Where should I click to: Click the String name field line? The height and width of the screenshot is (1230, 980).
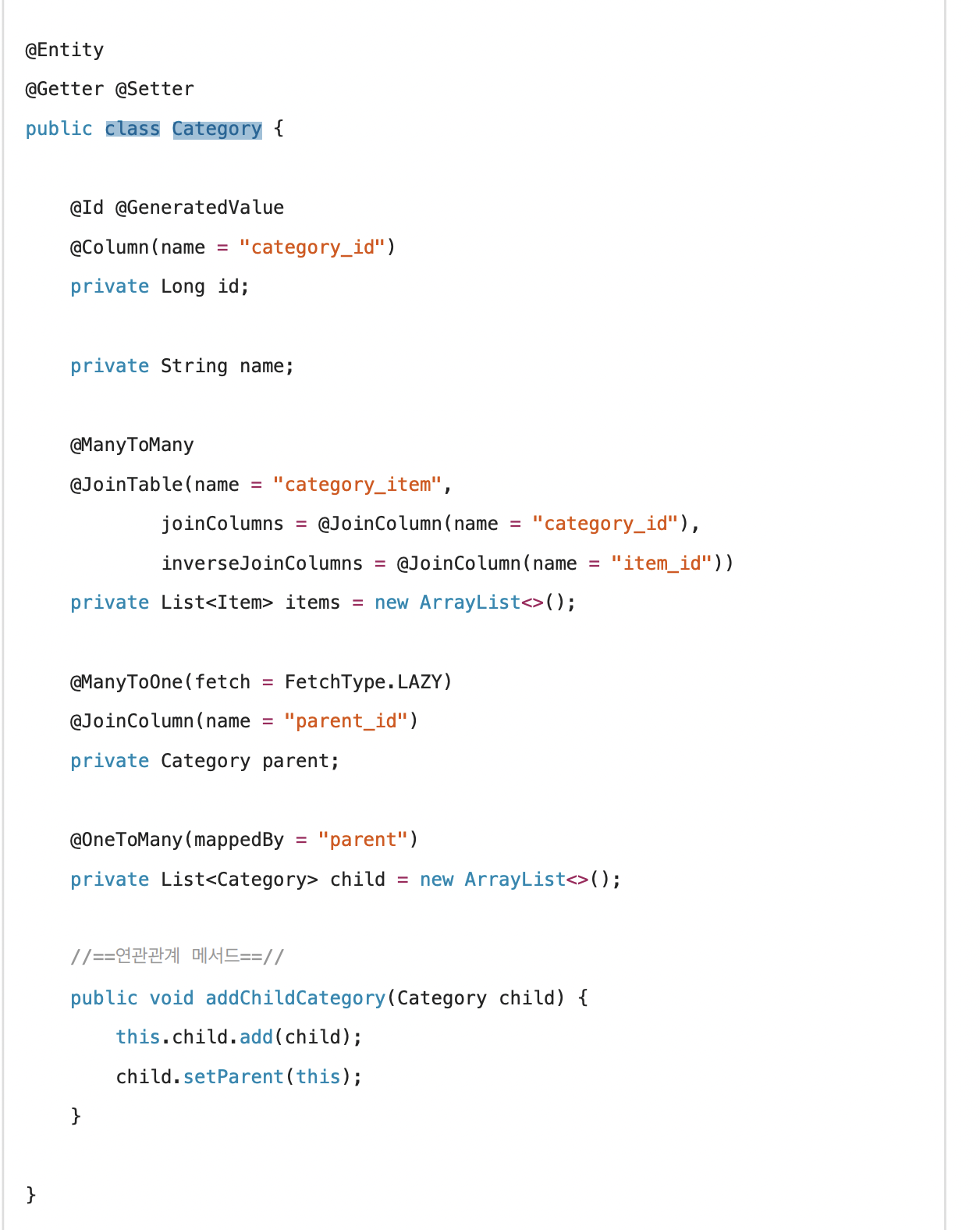click(x=182, y=366)
